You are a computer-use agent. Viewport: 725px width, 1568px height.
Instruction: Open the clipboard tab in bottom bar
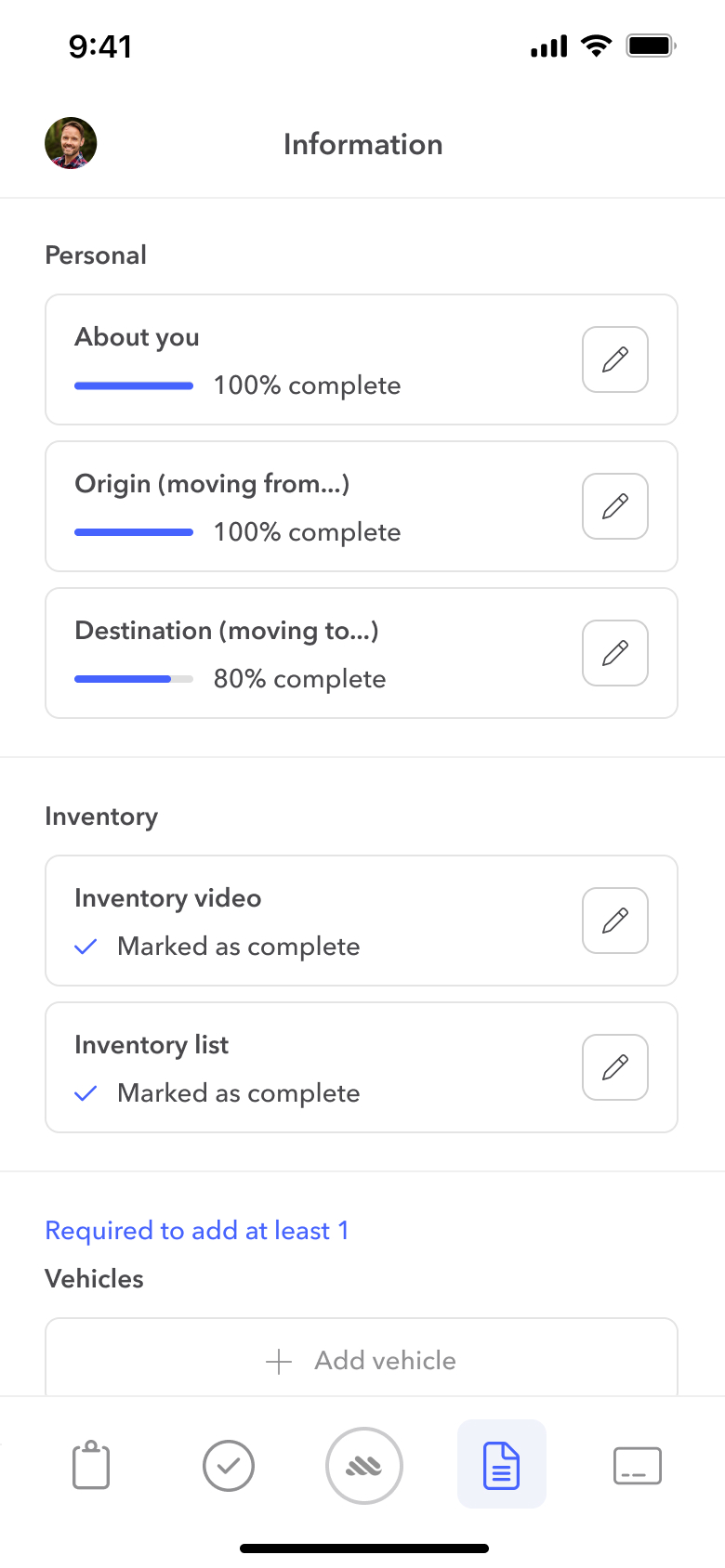91,1466
